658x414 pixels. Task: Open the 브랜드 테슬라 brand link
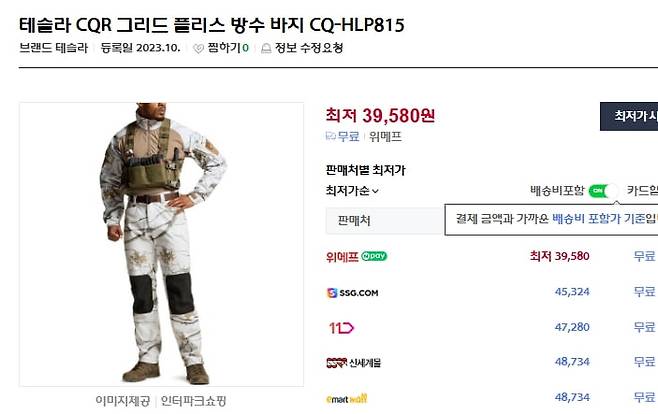click(x=53, y=48)
